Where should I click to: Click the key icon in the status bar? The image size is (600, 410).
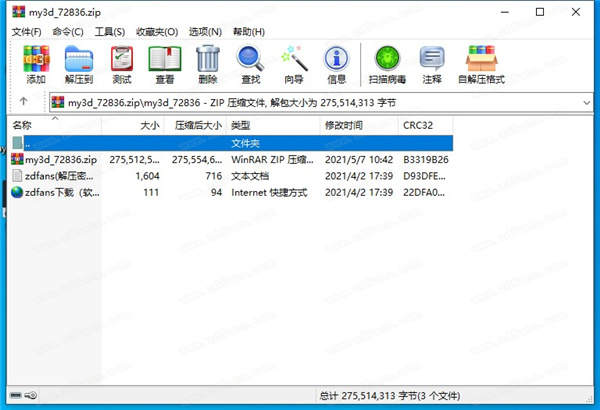(31, 395)
